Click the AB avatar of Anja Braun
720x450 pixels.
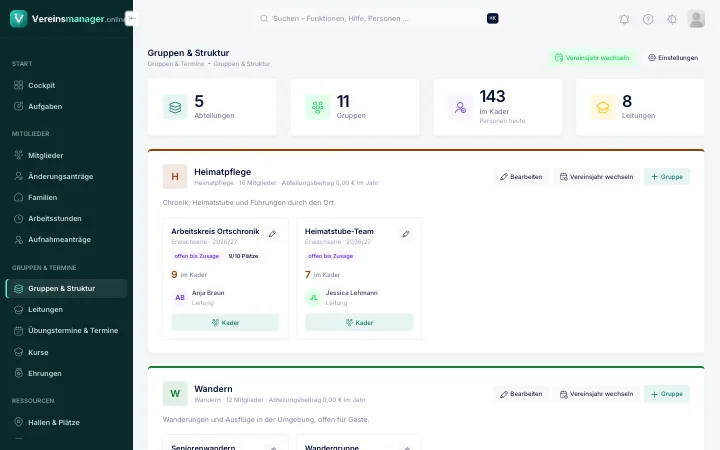click(180, 298)
